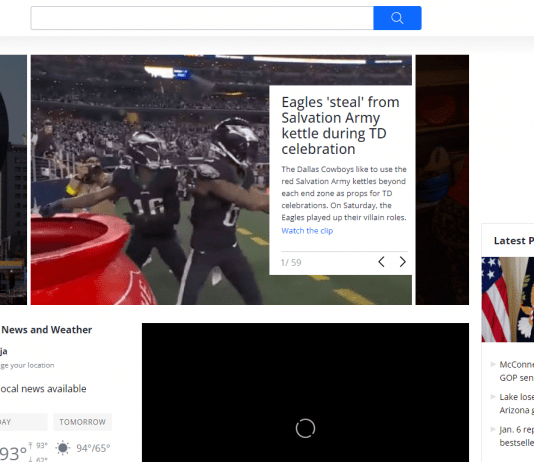Viewport: 534px width, 462px height.
Task: Focus the search text box
Action: pos(202,18)
